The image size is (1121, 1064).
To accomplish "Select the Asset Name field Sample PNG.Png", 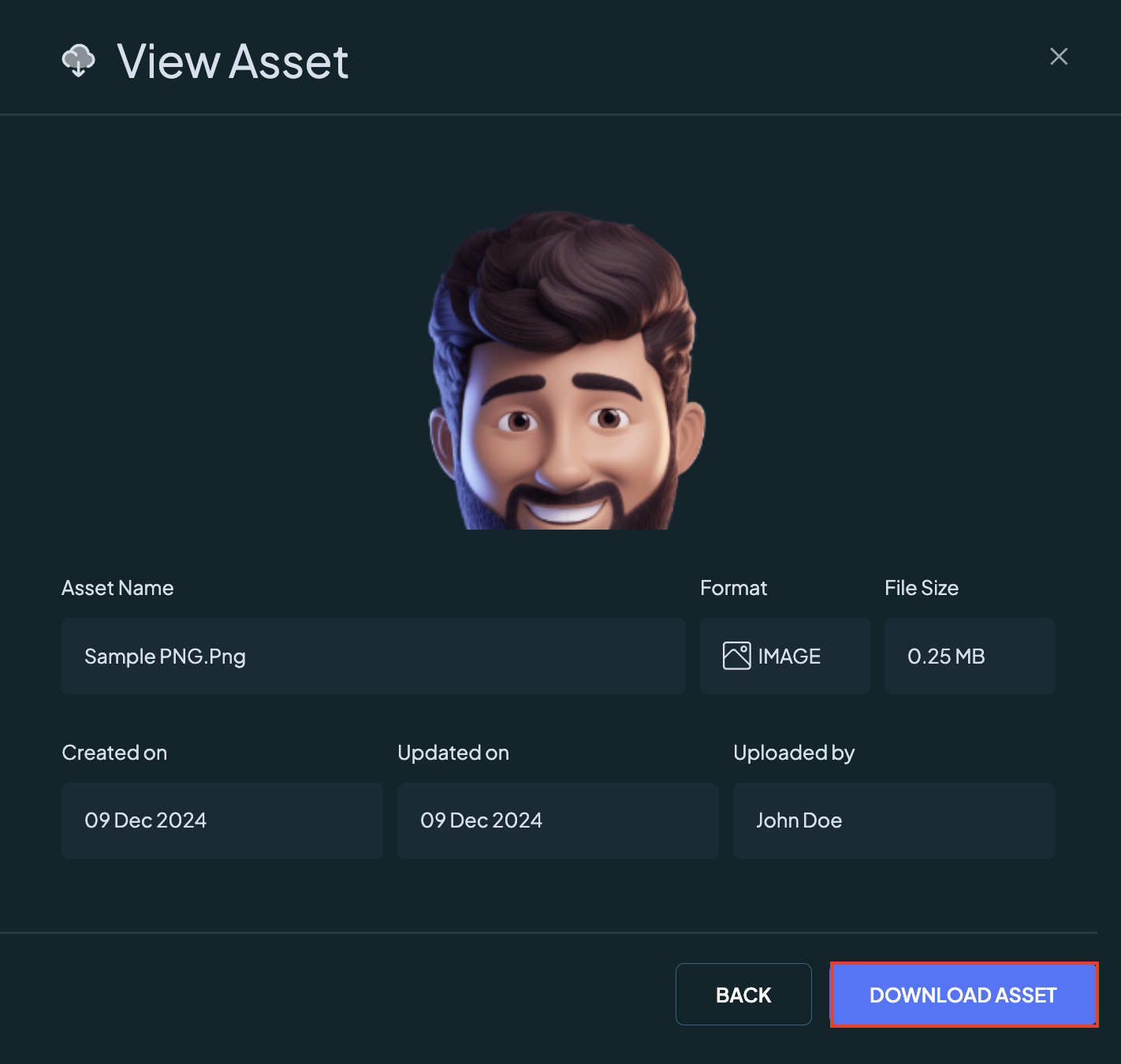I will pyautogui.click(x=374, y=656).
